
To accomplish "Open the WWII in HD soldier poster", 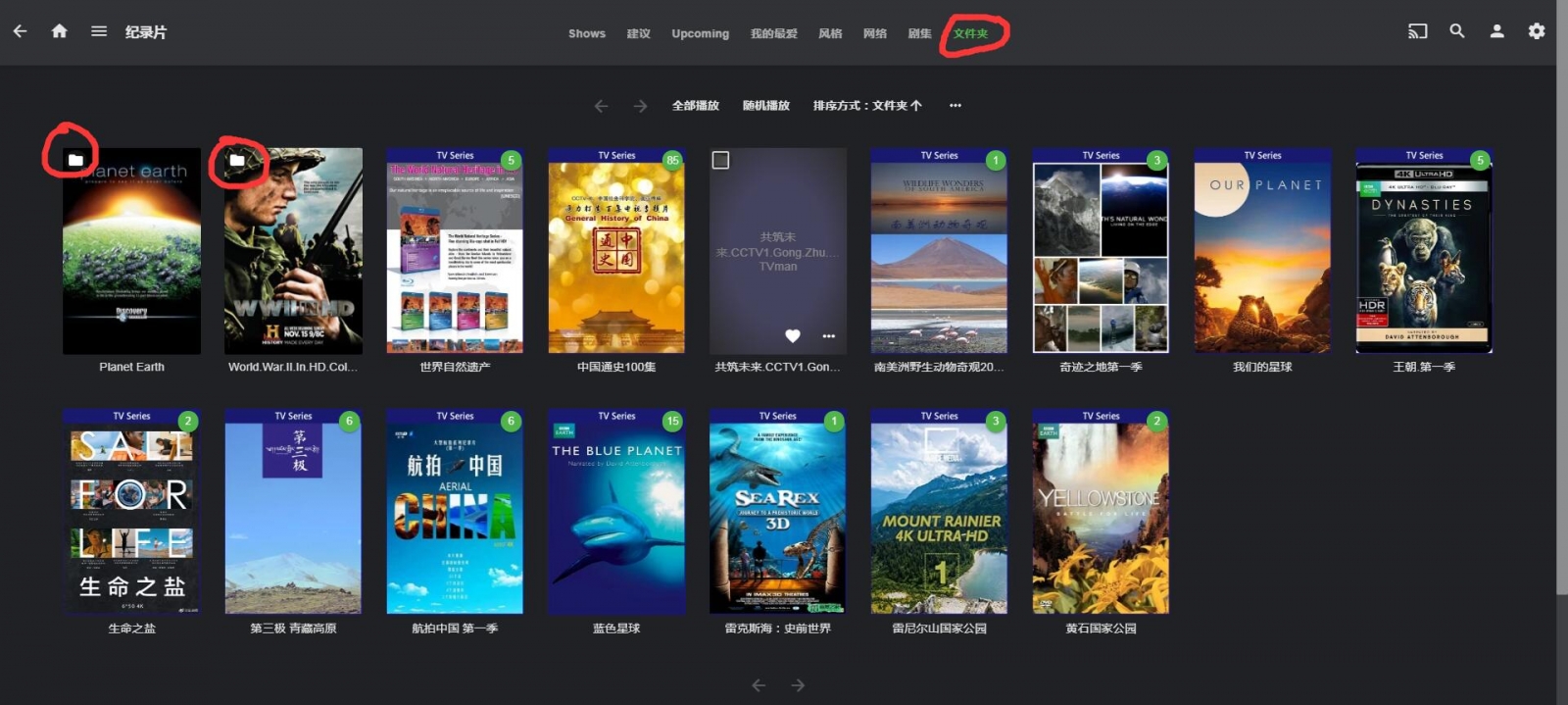I will click(x=293, y=251).
